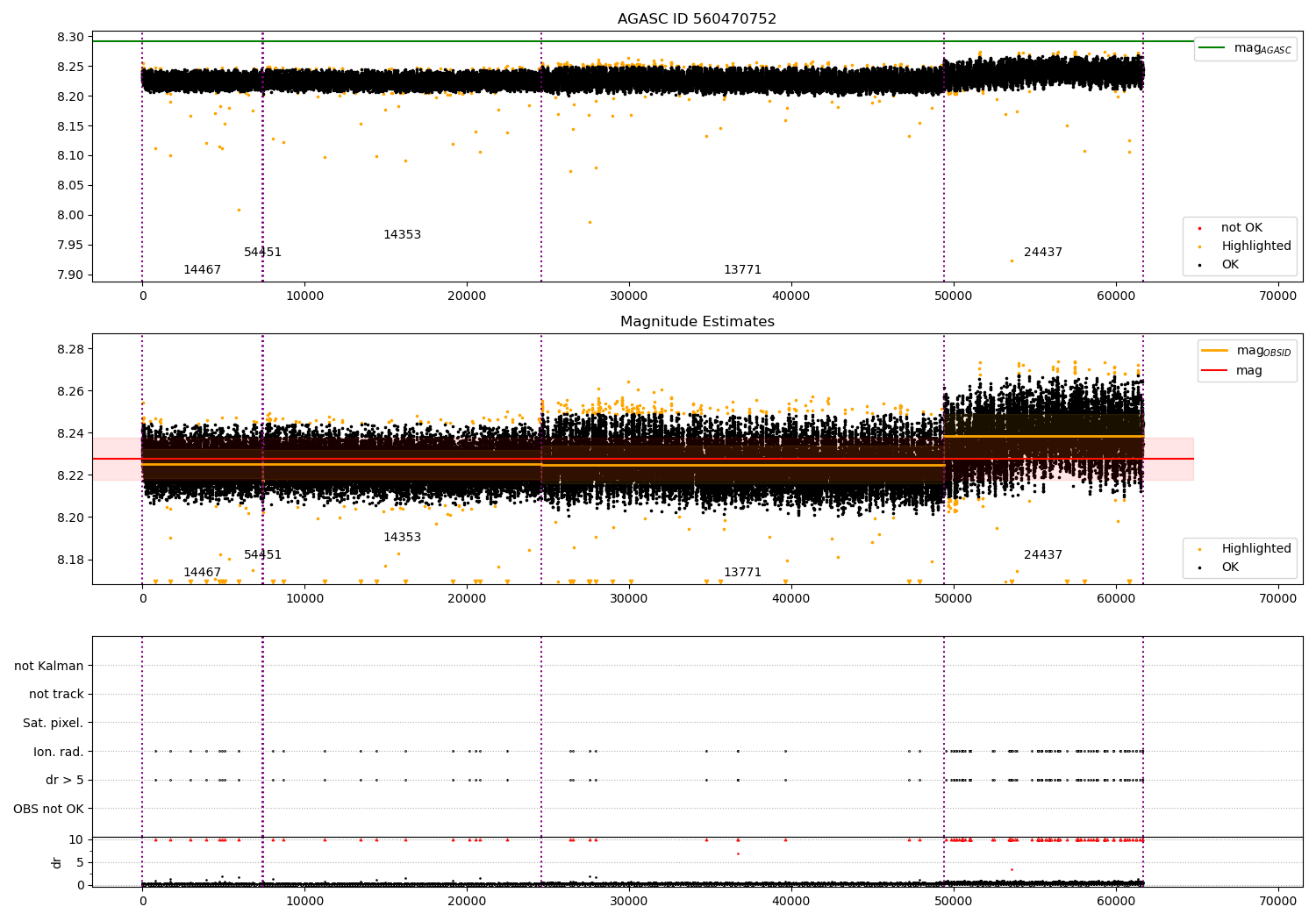Click y-axis tick 8.10 in top plot
The image size is (1316, 921).
pyautogui.click(x=72, y=155)
